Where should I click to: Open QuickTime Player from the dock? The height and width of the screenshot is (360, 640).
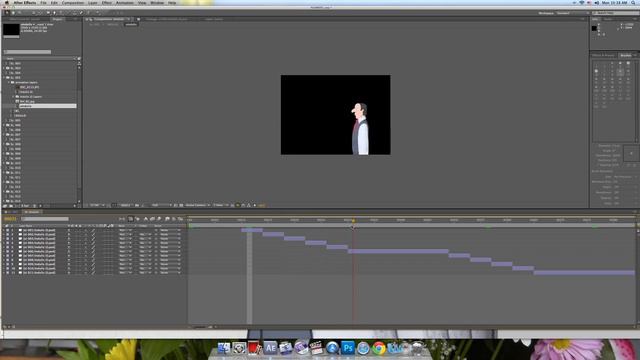click(x=332, y=348)
